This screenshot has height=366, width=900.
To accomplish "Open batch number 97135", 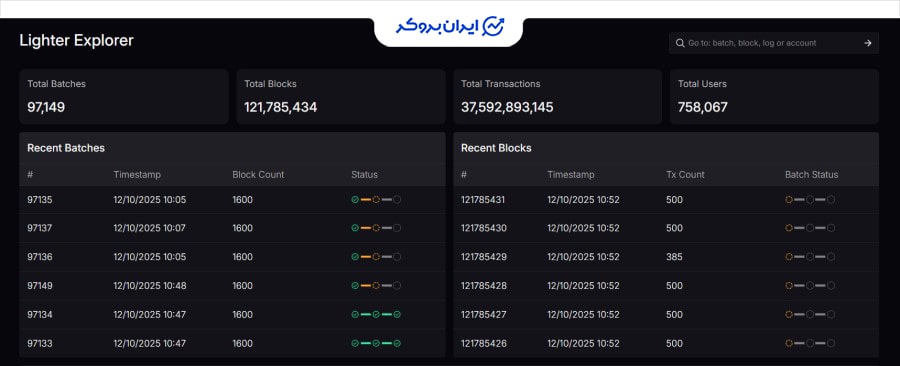I will coord(40,200).
